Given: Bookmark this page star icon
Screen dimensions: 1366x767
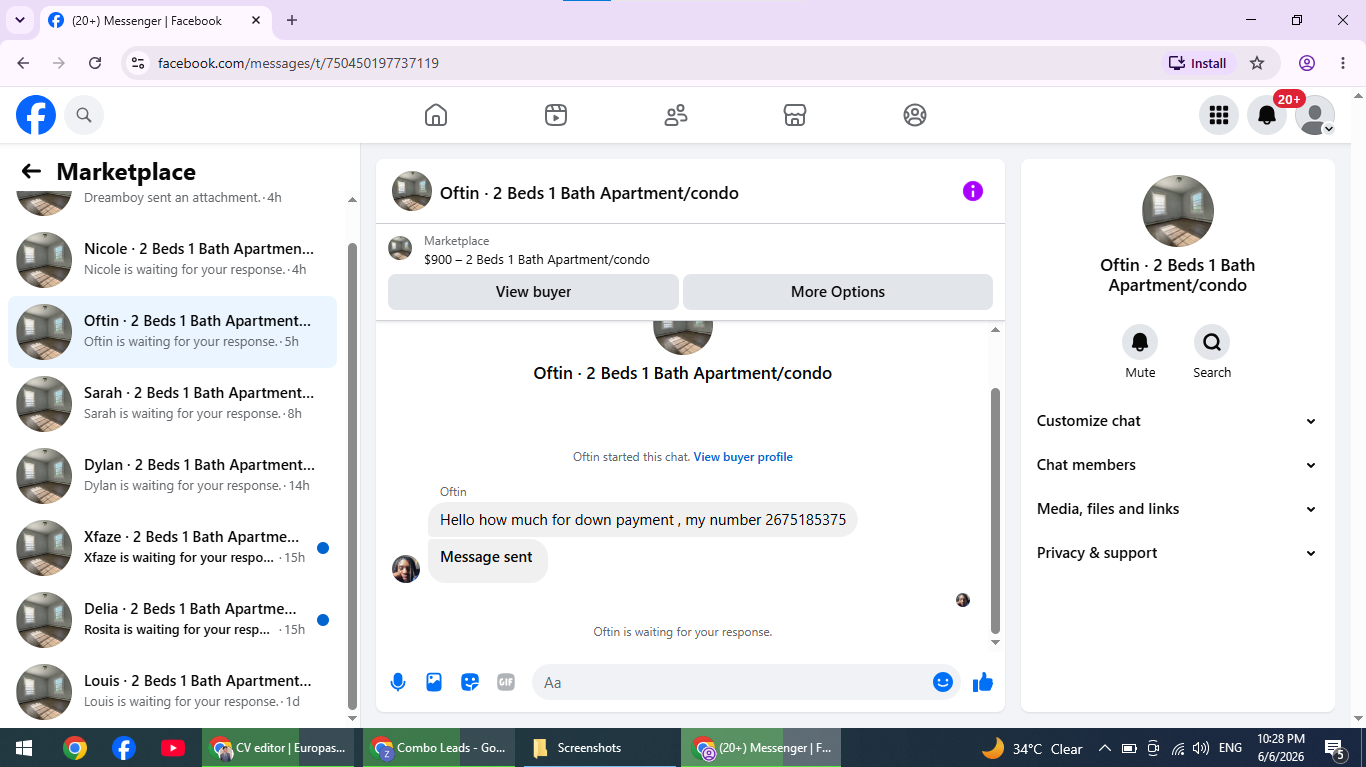Looking at the screenshot, I should click(x=1257, y=63).
